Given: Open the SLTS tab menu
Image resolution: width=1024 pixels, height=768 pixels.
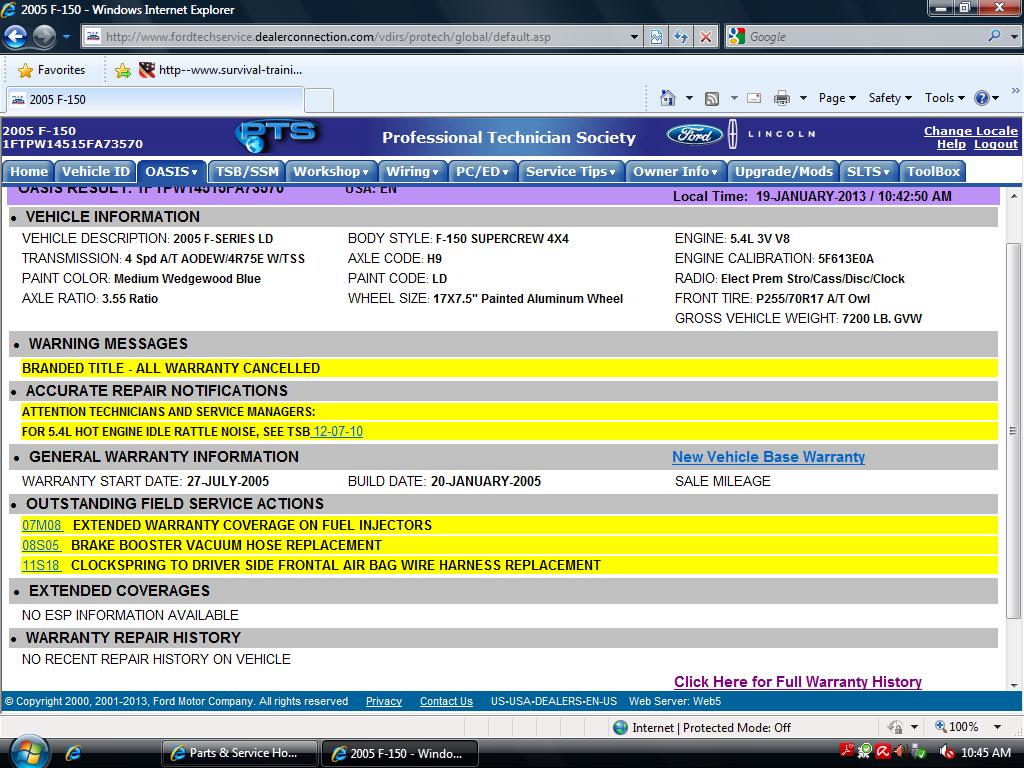Looking at the screenshot, I should click(869, 171).
